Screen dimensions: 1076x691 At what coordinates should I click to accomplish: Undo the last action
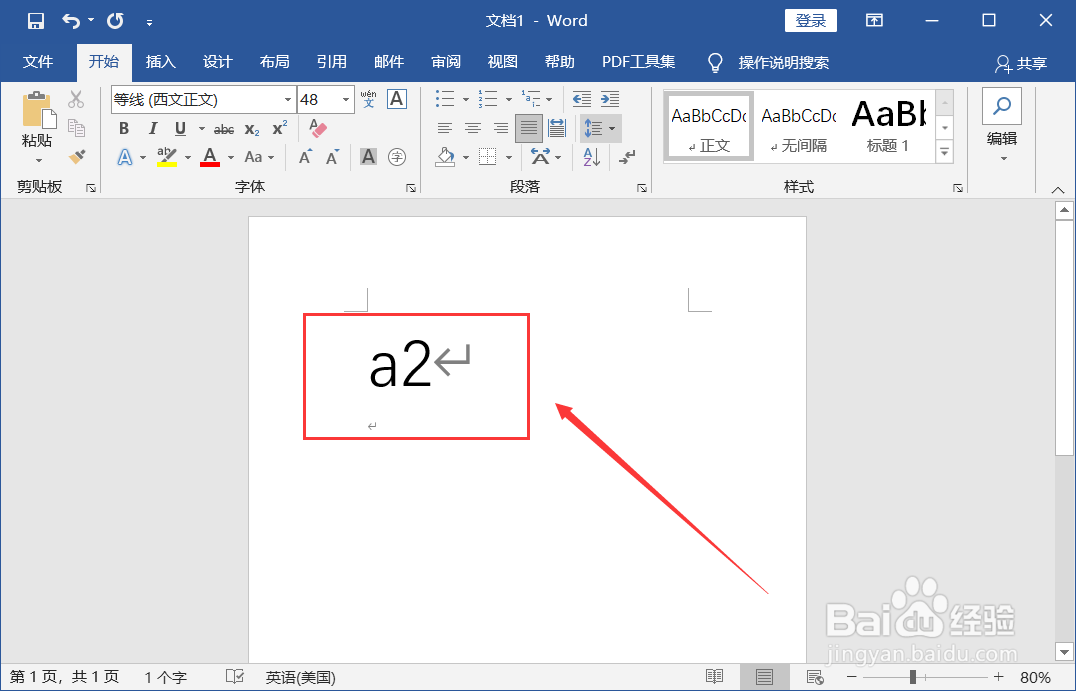coord(71,21)
